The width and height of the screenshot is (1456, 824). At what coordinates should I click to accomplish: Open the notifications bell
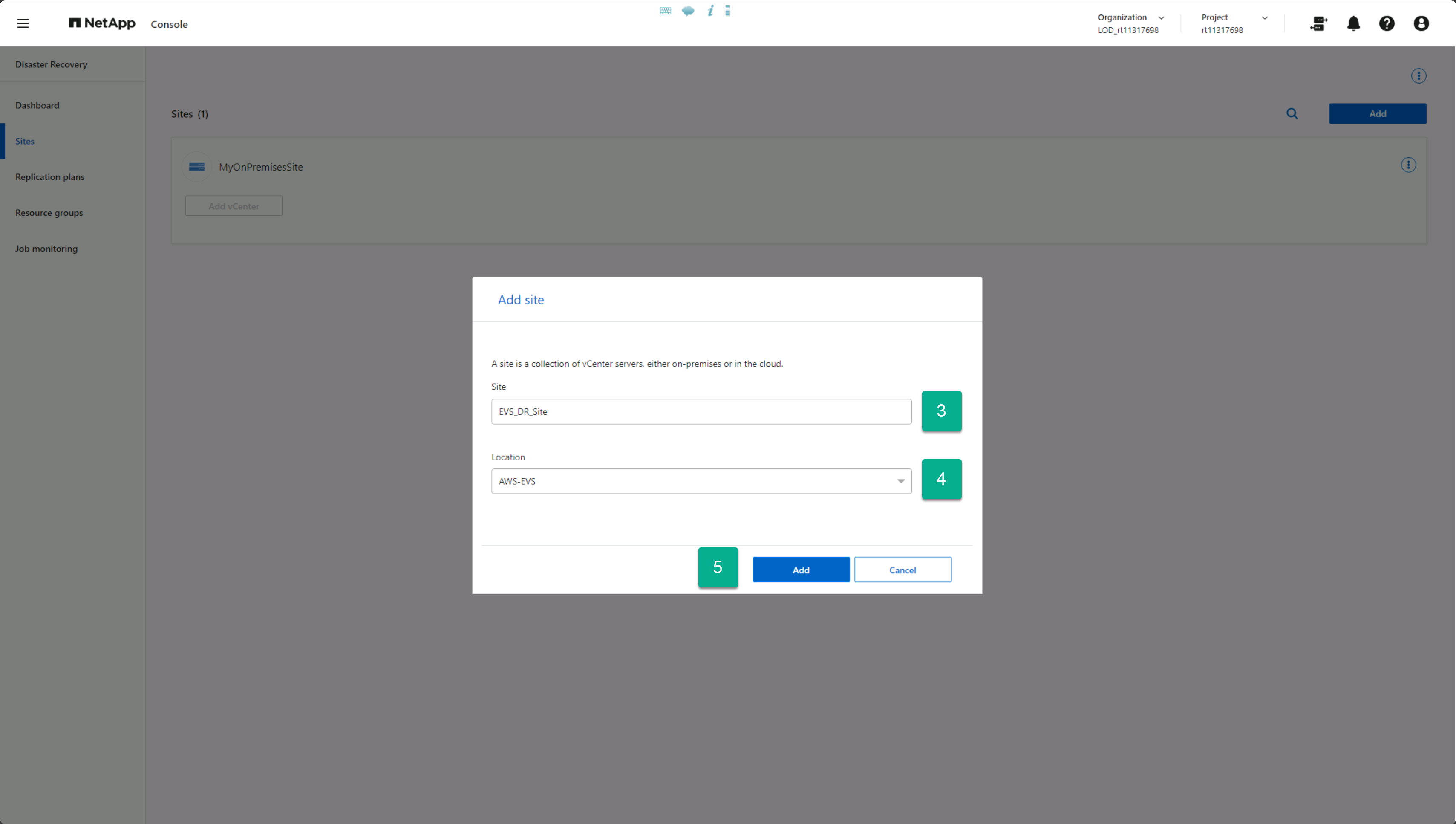1353,23
